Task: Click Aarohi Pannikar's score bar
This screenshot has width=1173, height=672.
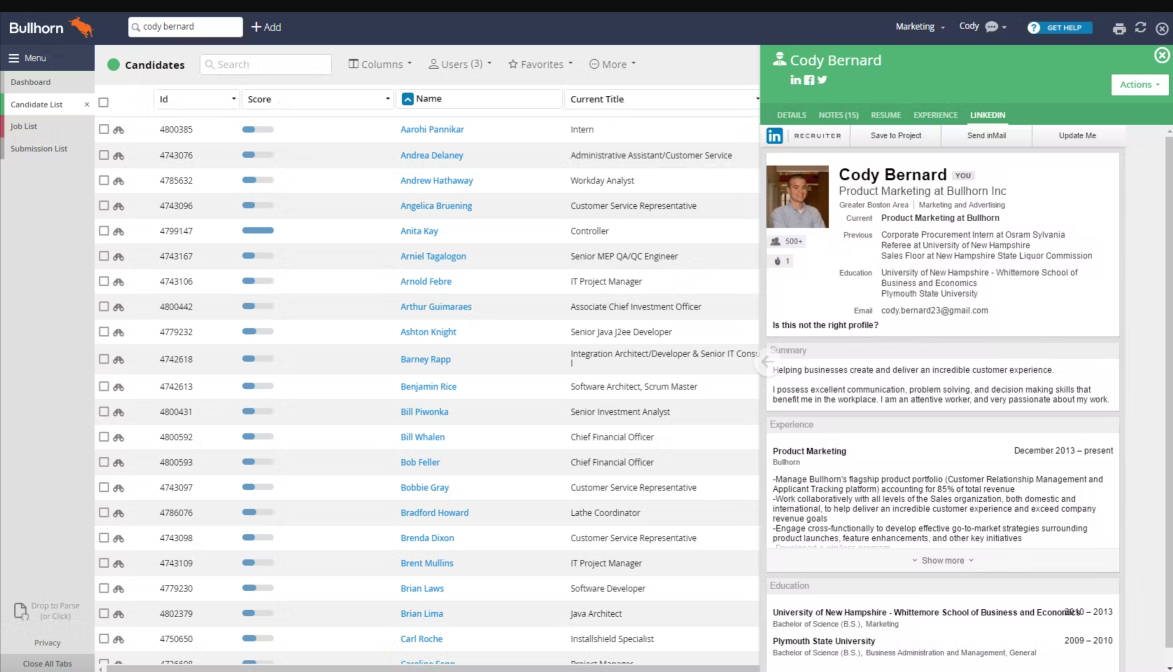Action: pos(258,129)
